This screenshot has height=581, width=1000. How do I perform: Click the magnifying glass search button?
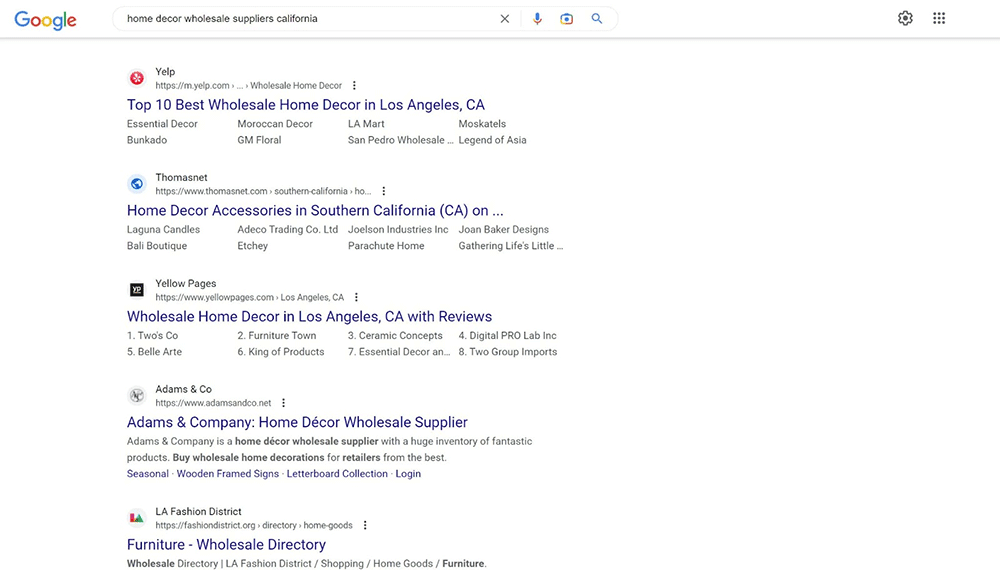pyautogui.click(x=597, y=19)
